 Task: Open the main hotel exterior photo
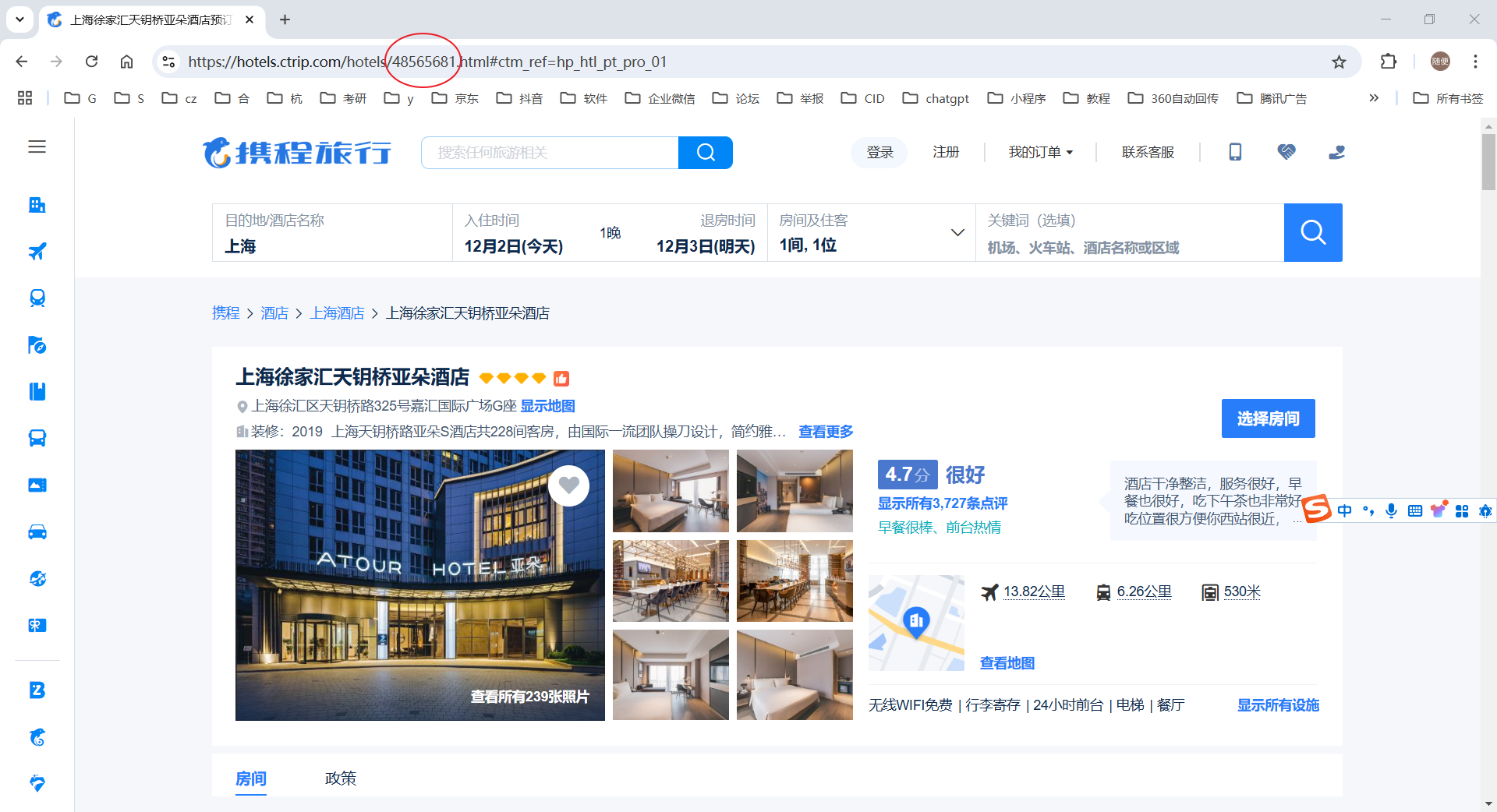coord(420,585)
